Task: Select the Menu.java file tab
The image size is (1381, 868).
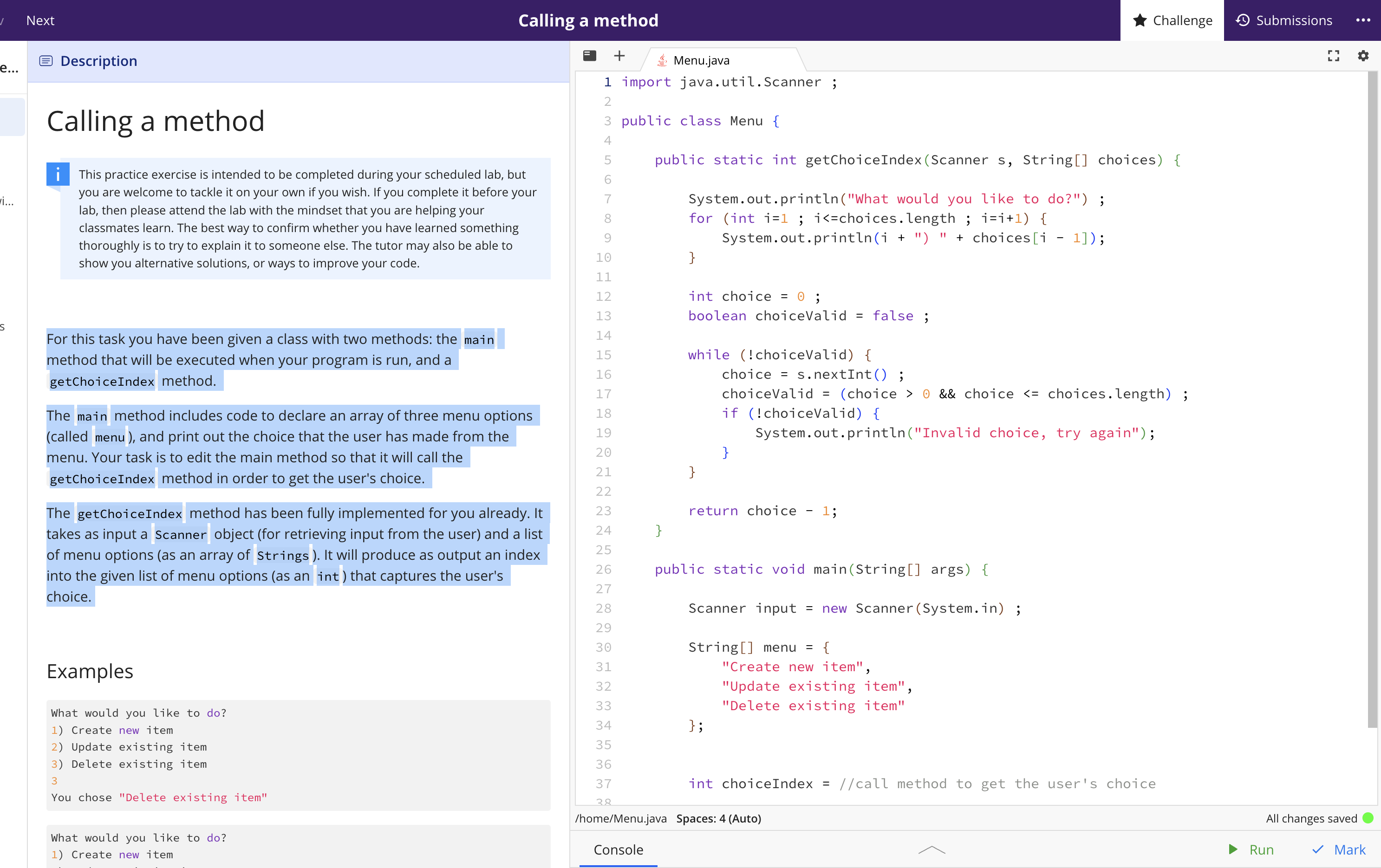Action: (723, 59)
